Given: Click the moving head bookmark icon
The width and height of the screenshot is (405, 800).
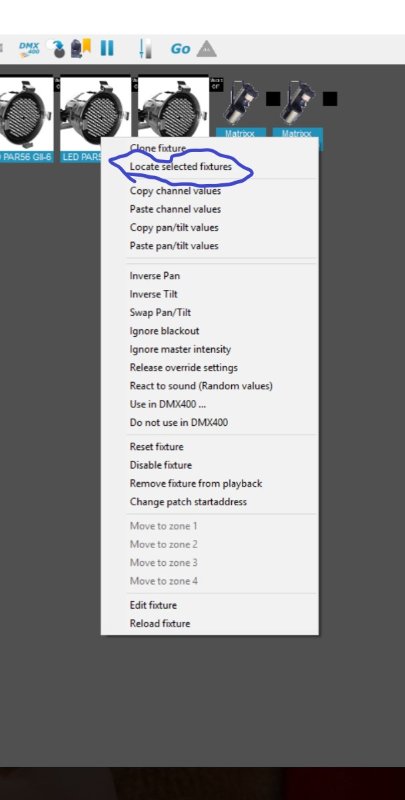Looking at the screenshot, I should 80,48.
